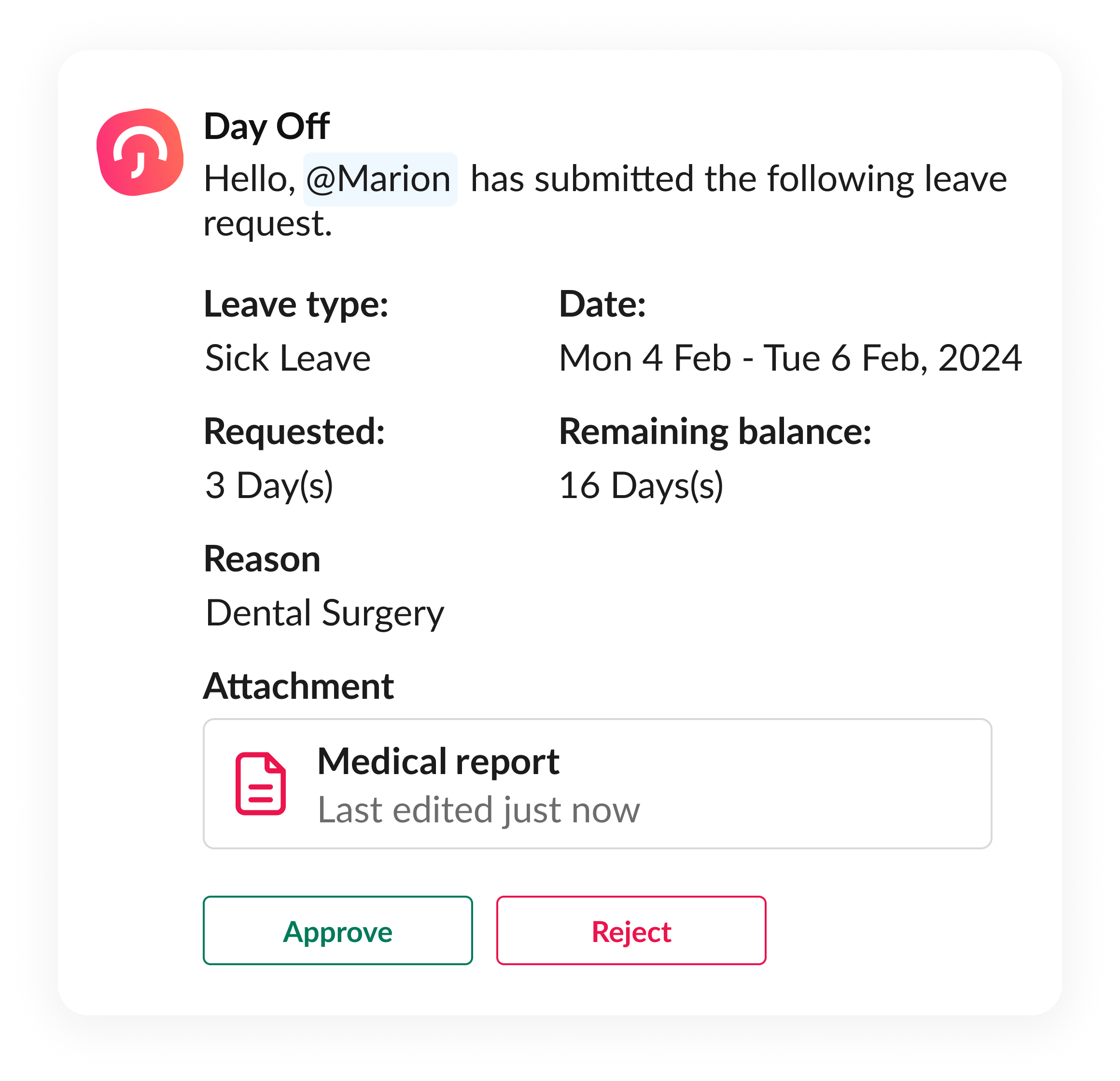Click the "Dental Surgery" reason text
The height and width of the screenshot is (1081, 1120).
(324, 613)
